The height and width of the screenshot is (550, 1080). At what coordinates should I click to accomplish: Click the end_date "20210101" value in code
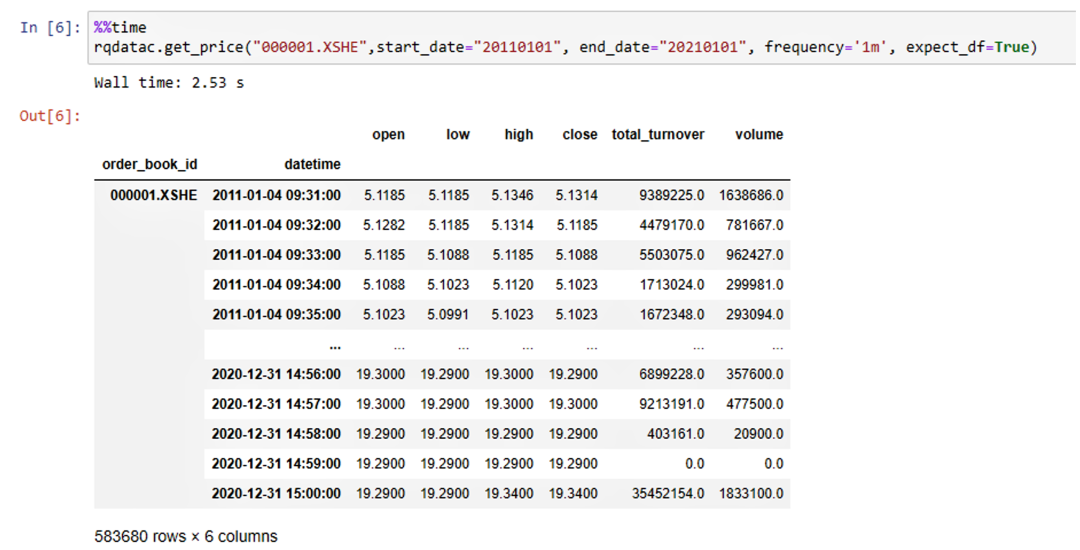(701, 47)
